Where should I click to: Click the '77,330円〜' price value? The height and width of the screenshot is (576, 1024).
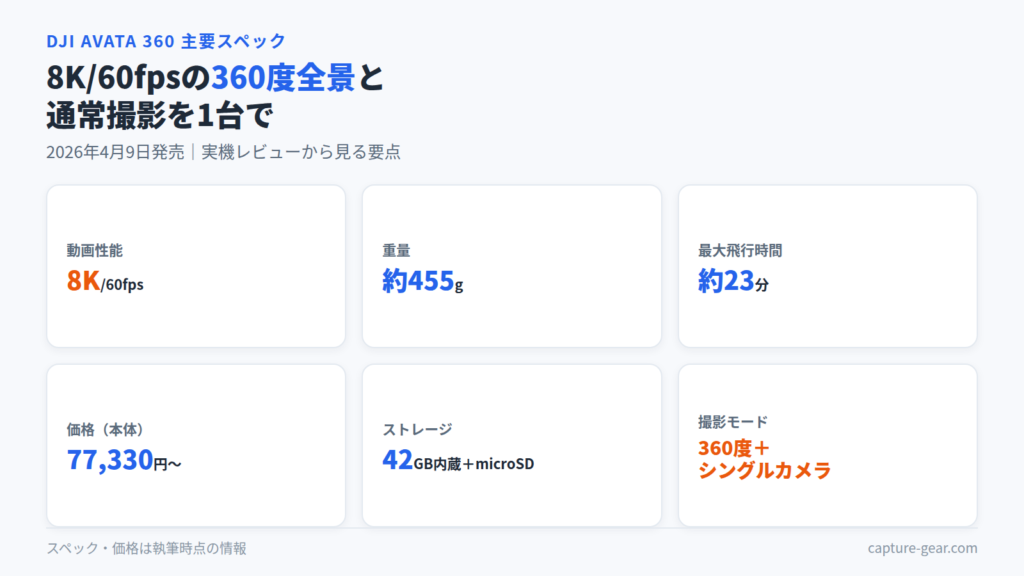click(x=124, y=460)
